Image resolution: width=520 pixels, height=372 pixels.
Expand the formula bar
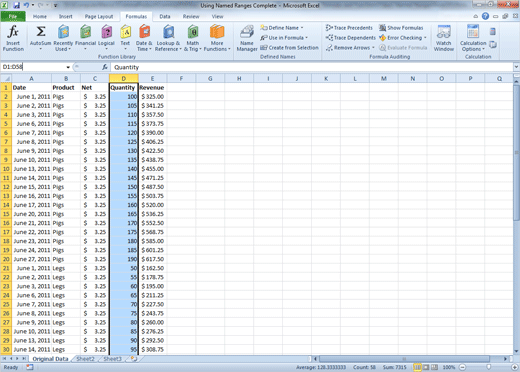[516, 67]
